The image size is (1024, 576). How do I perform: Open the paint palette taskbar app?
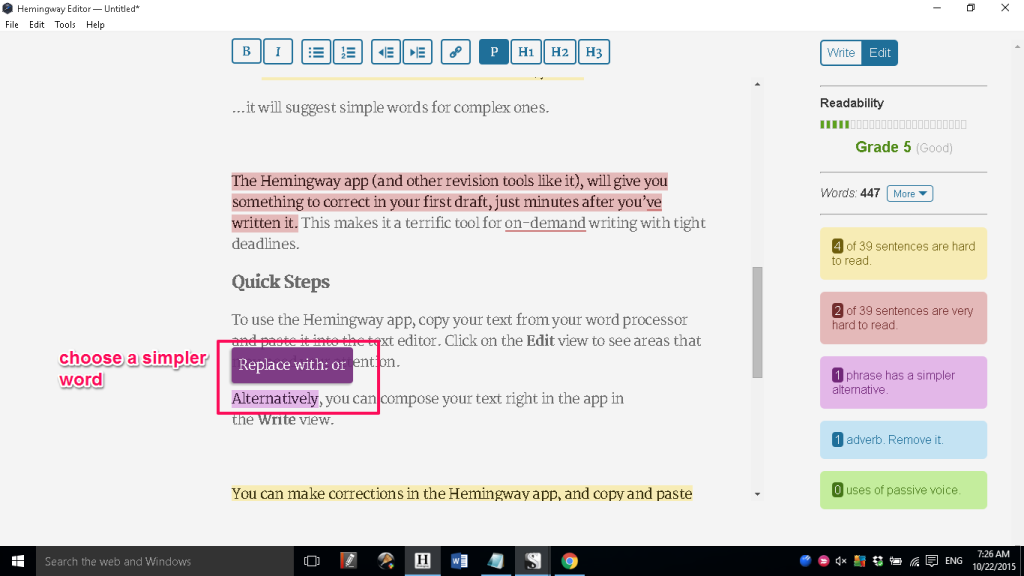pyautogui.click(x=386, y=561)
